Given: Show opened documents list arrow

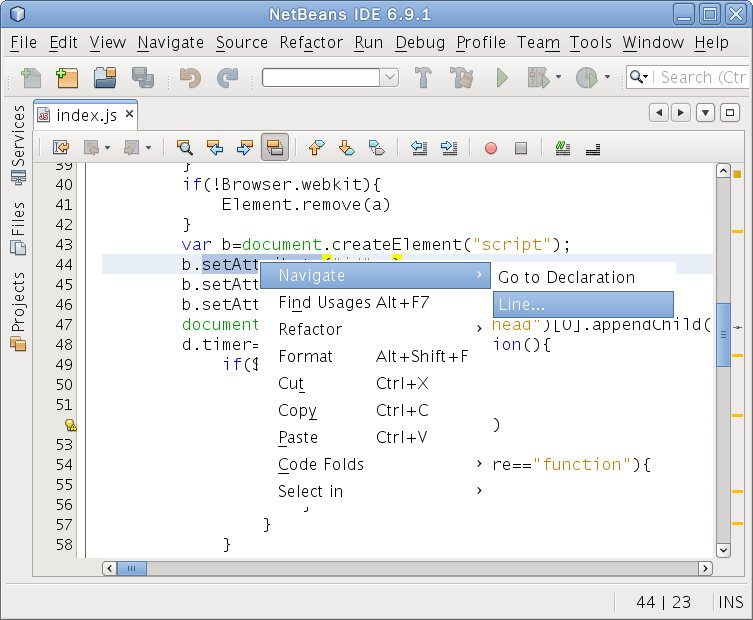Looking at the screenshot, I should pyautogui.click(x=705, y=113).
